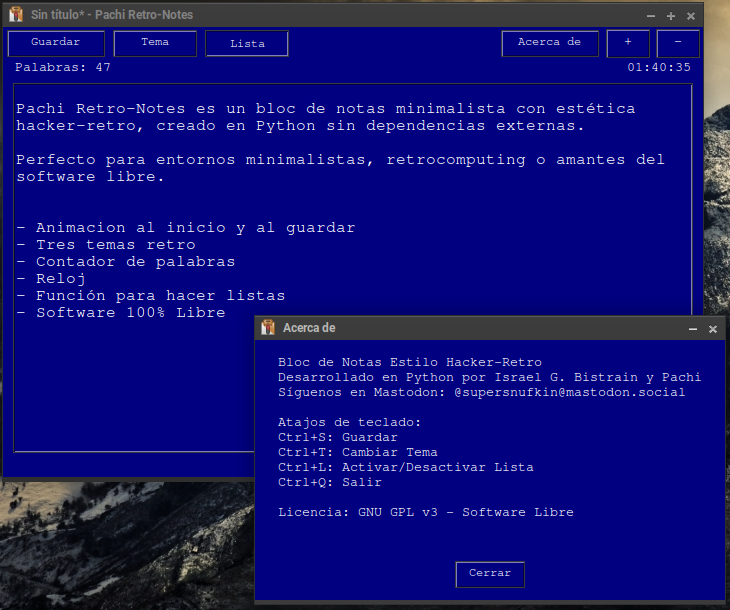Decrease font size with the - toolbar button

(x=678, y=43)
